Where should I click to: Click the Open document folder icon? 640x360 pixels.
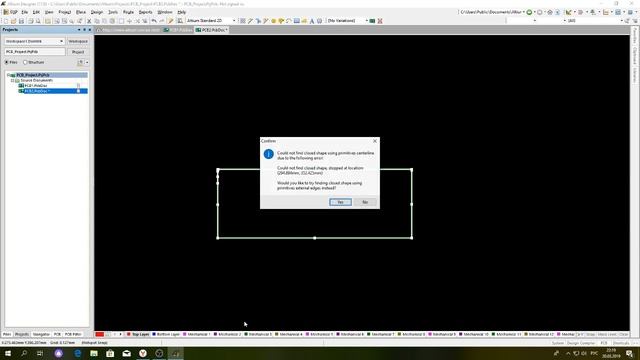(13, 21)
